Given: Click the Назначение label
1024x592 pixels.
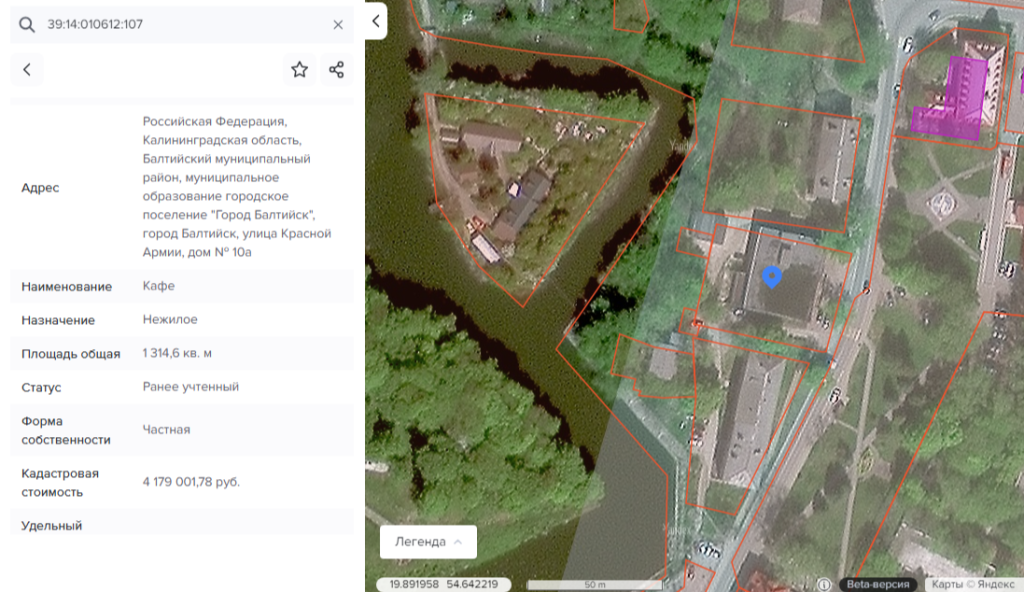Looking at the screenshot, I should click(x=58, y=320).
